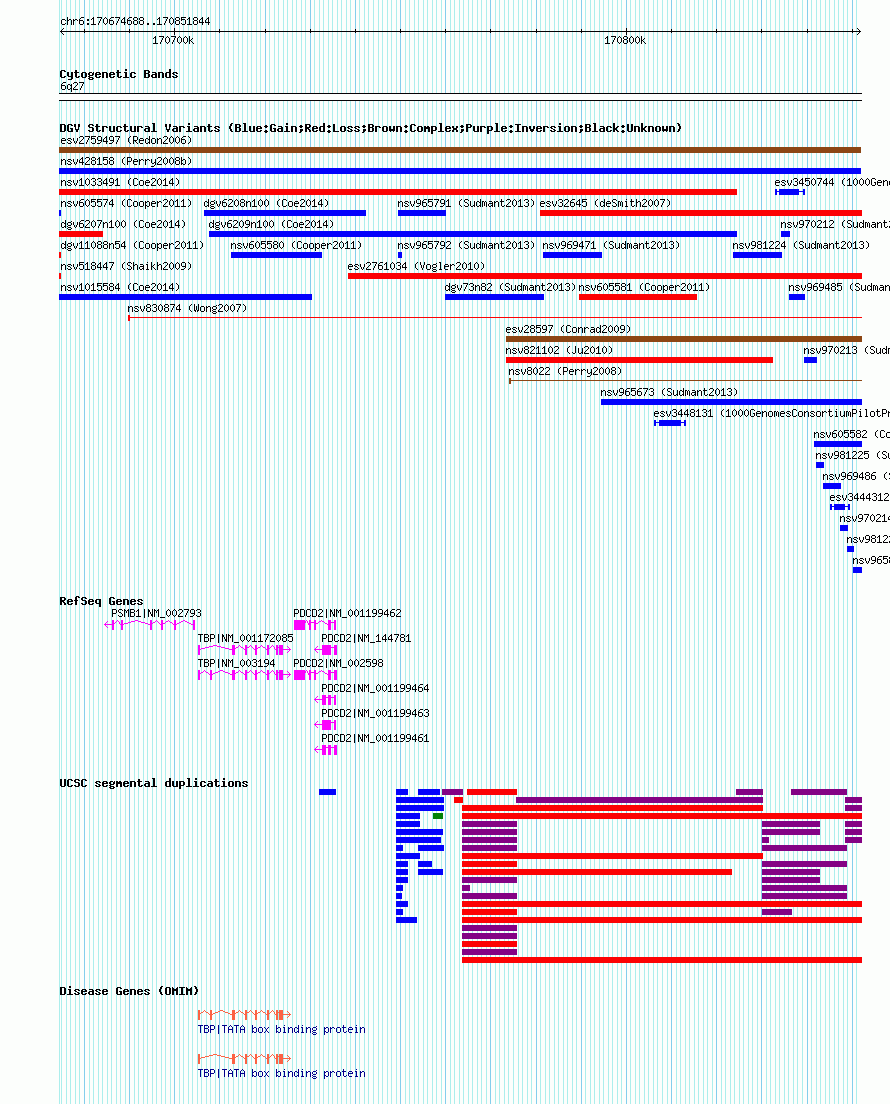
Task: Click the PDCD2 NM_001199461 exon glyph
Action: (326, 750)
